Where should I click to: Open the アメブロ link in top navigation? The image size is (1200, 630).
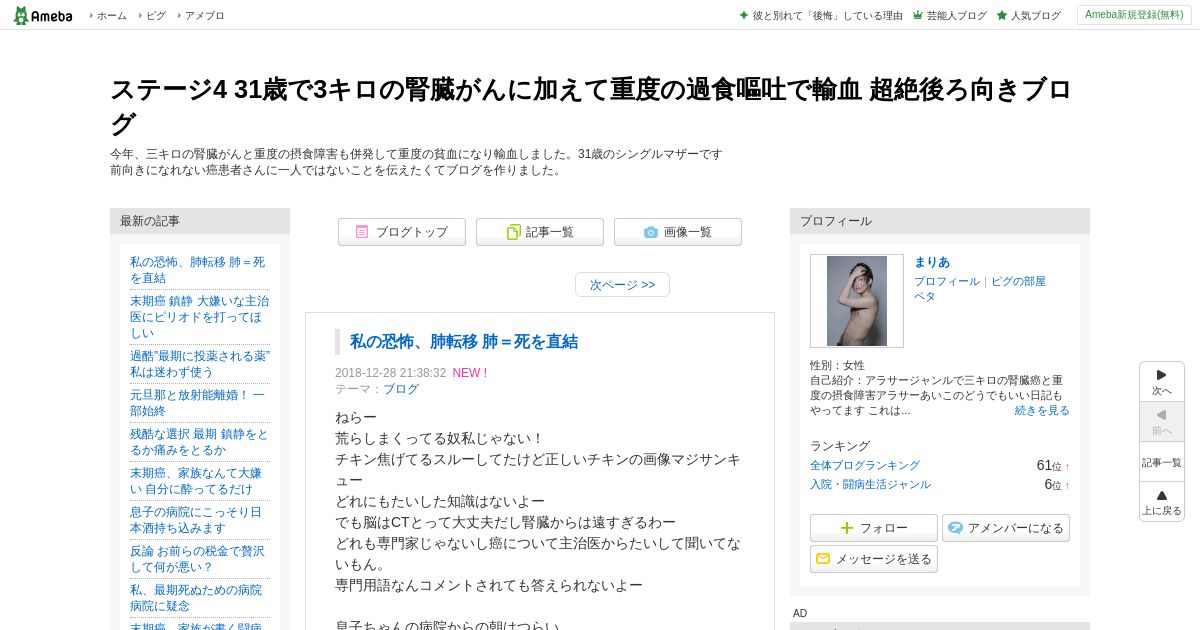click(205, 16)
